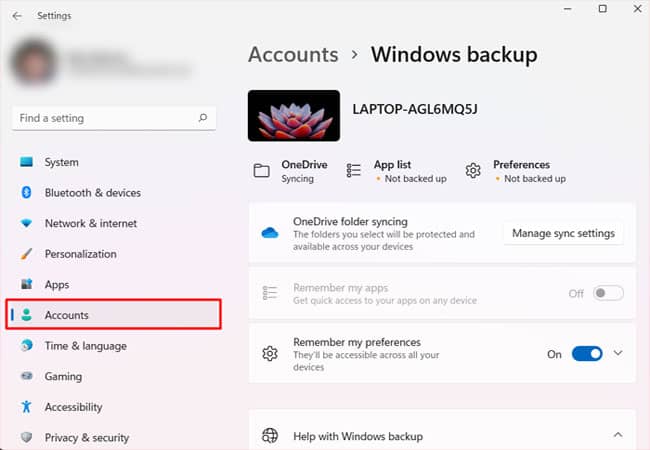This screenshot has width=650, height=450.
Task: Click Accounts breadcrumb link
Action: (x=293, y=55)
